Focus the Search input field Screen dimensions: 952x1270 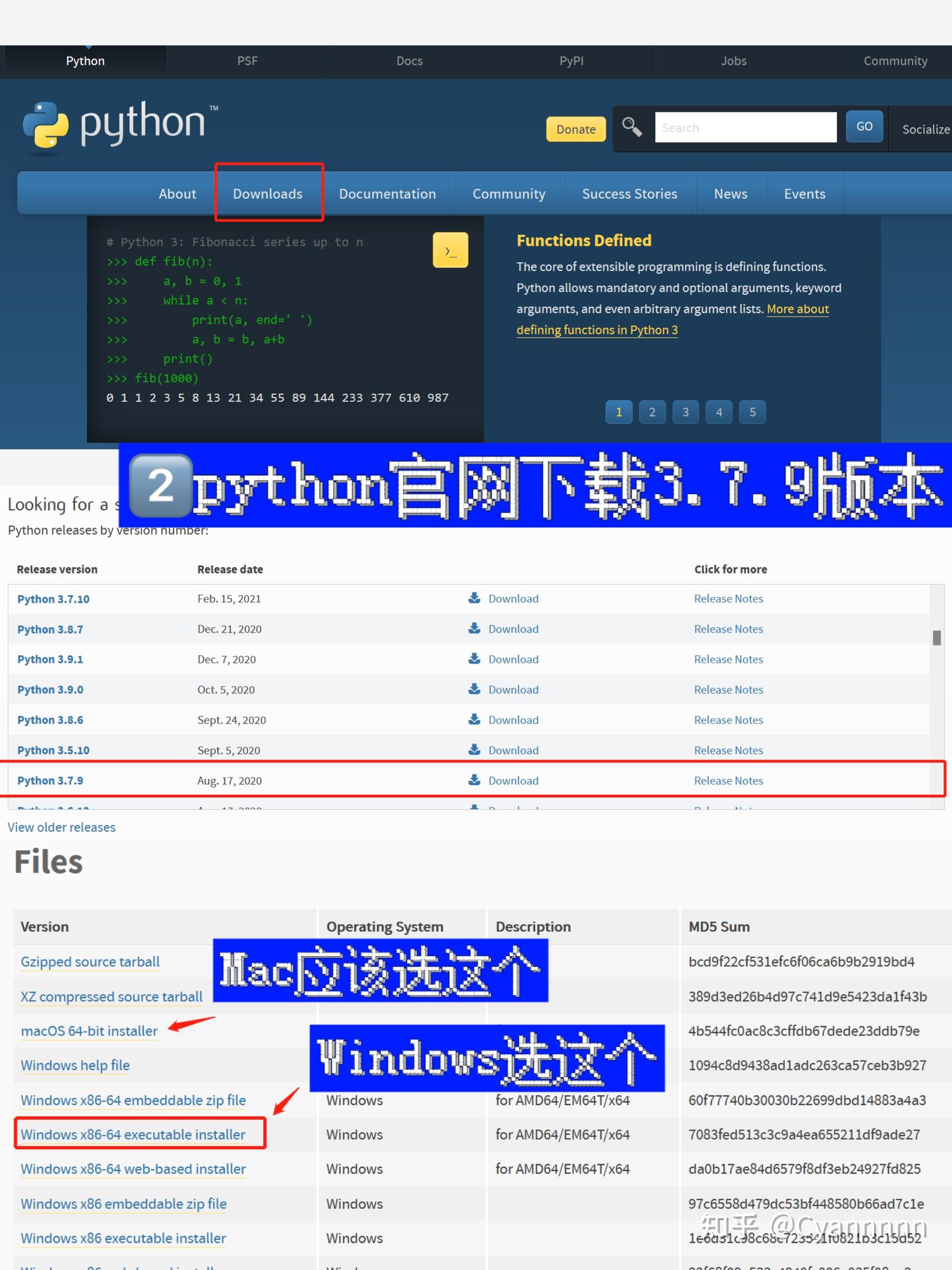(745, 128)
